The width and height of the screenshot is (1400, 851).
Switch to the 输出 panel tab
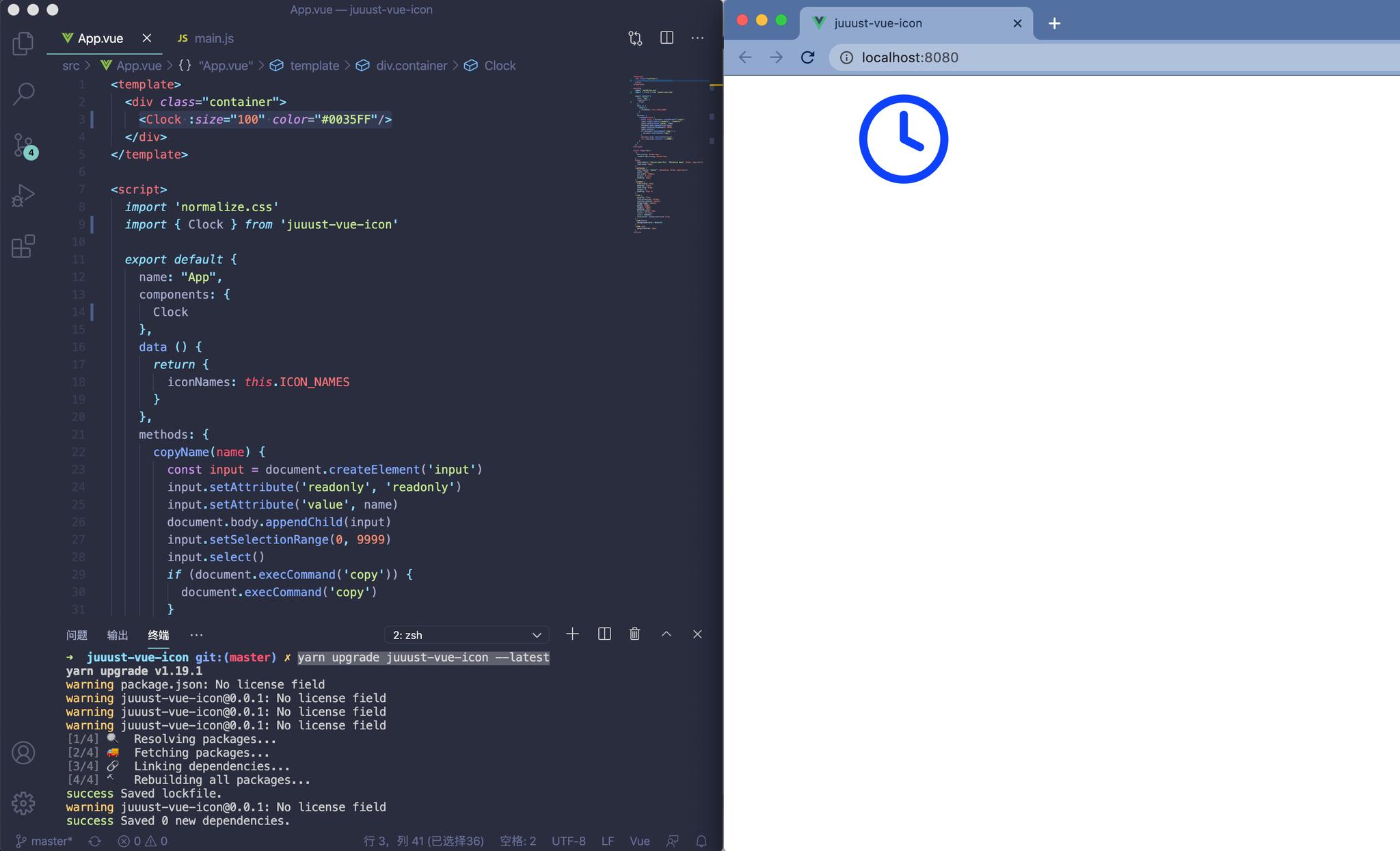116,635
